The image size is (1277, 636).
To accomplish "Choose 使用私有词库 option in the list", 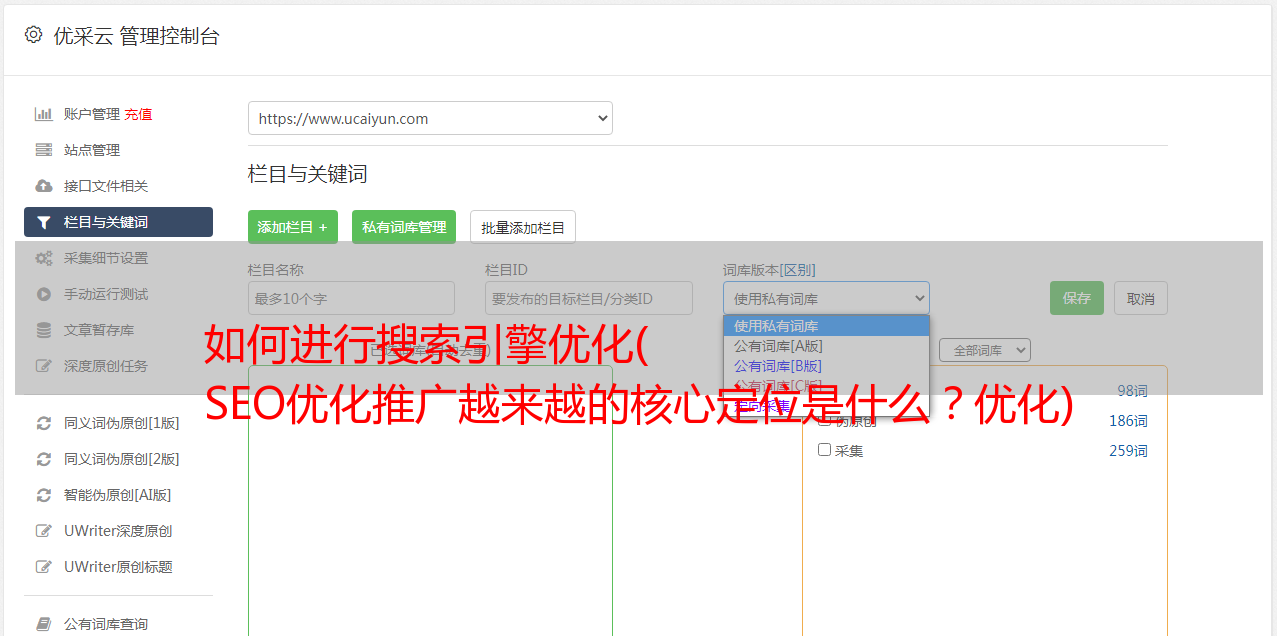I will pyautogui.click(x=826, y=326).
